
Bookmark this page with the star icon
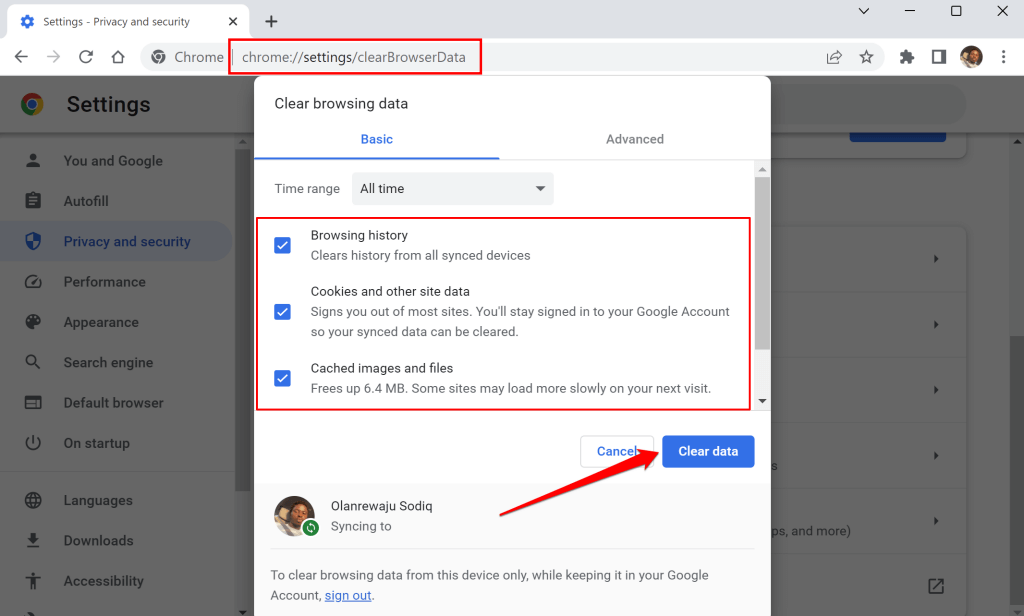coord(866,57)
